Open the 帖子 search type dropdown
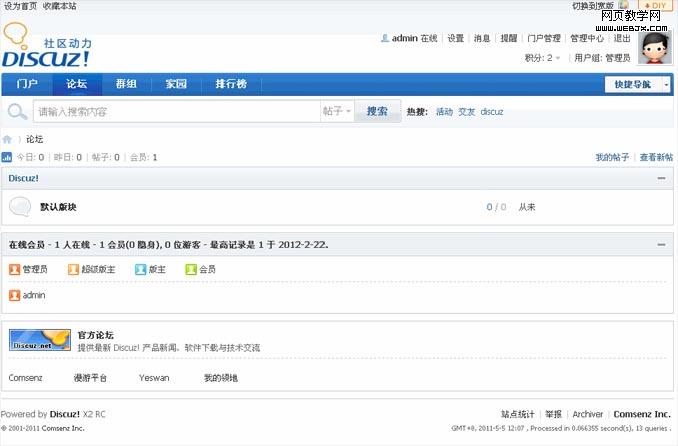Viewport: 678px width, 446px height. coord(336,111)
